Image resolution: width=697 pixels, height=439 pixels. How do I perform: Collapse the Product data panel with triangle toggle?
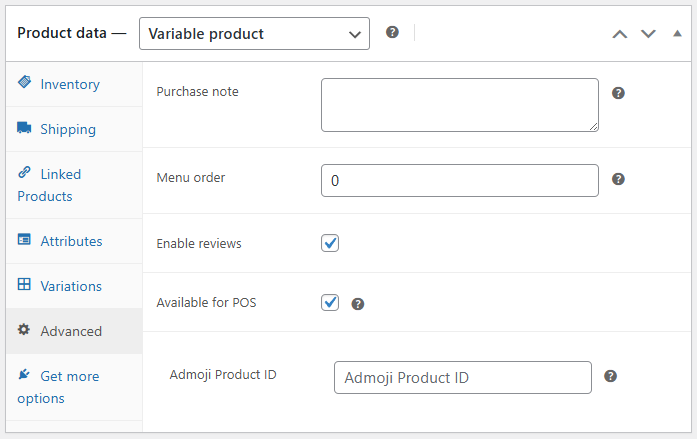point(677,33)
